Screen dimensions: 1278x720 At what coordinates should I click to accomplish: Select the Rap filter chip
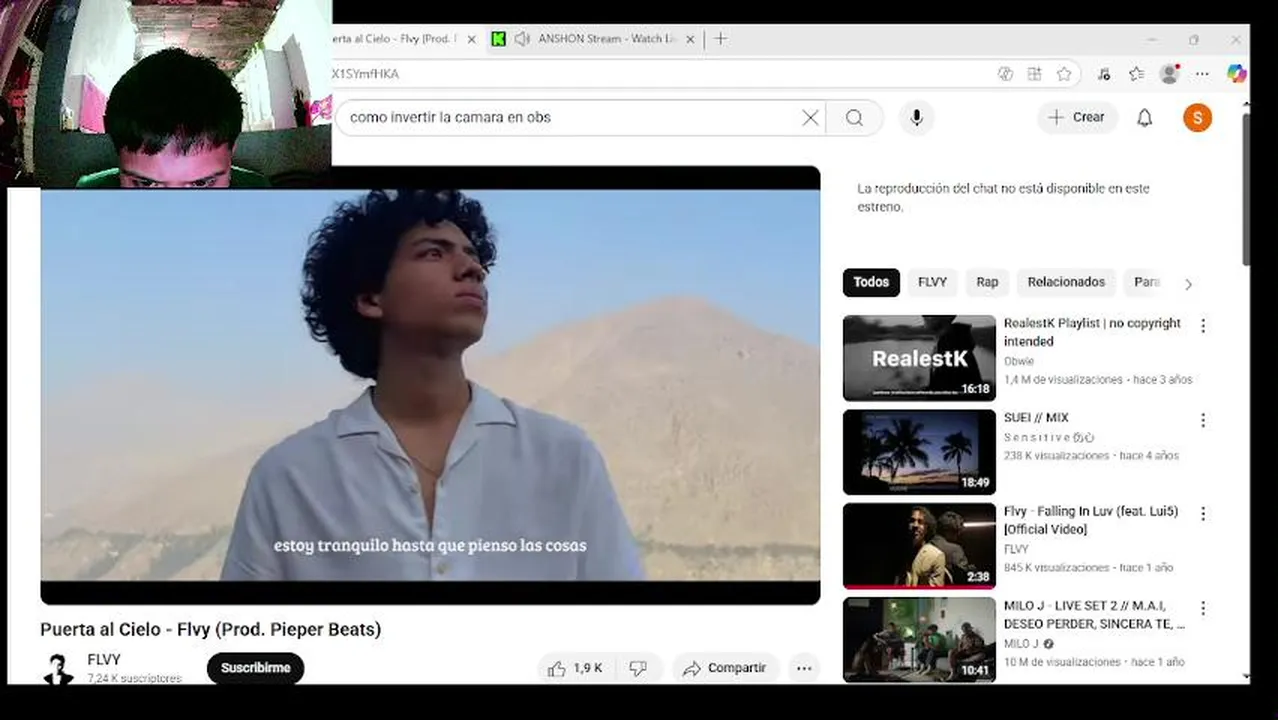pos(987,282)
